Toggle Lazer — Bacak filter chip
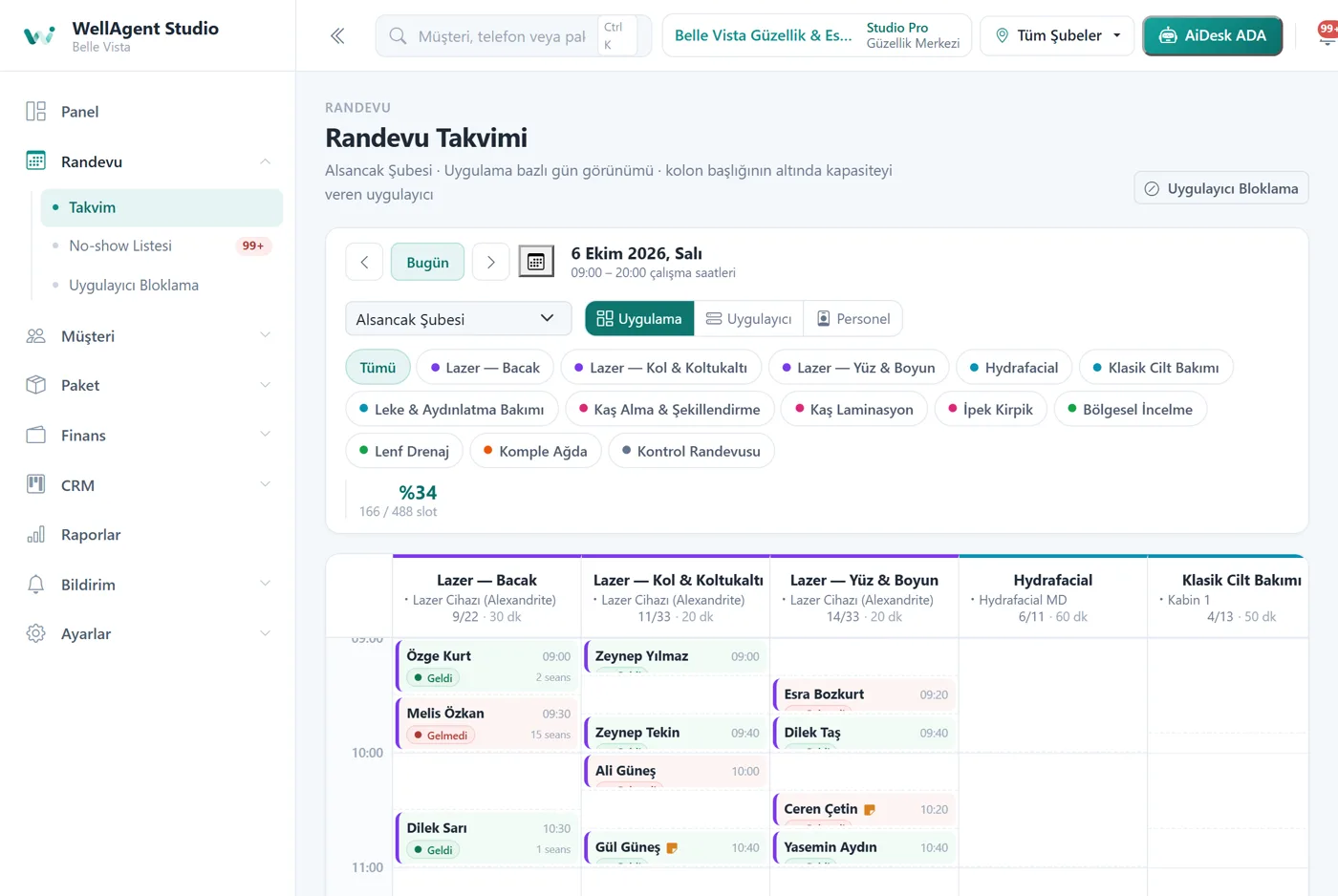Screen dimensions: 1338x896 pyautogui.click(x=485, y=368)
